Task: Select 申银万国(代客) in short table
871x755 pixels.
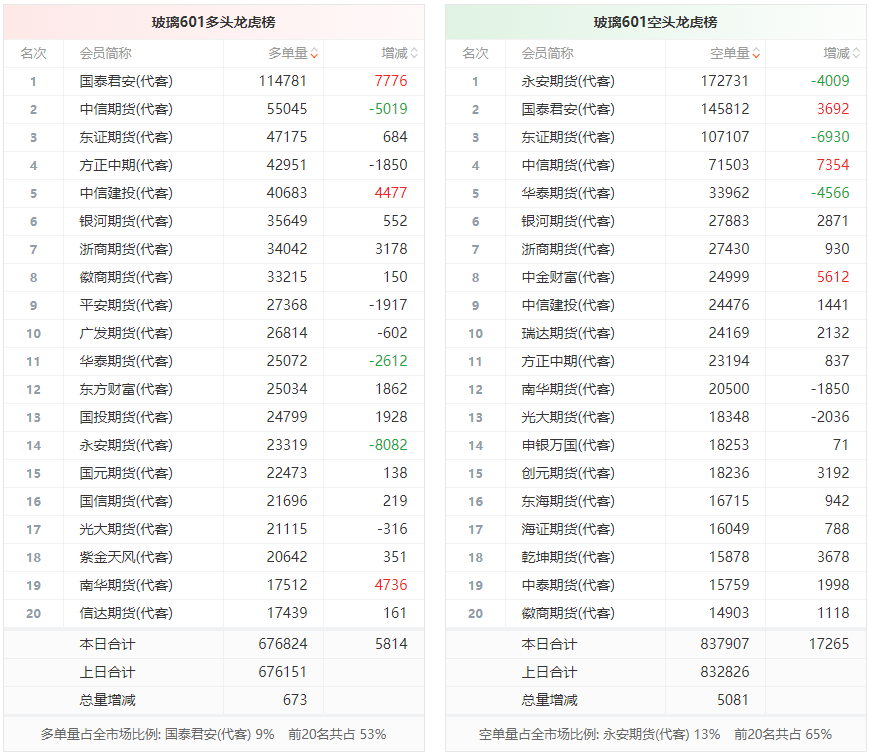Action: 568,445
